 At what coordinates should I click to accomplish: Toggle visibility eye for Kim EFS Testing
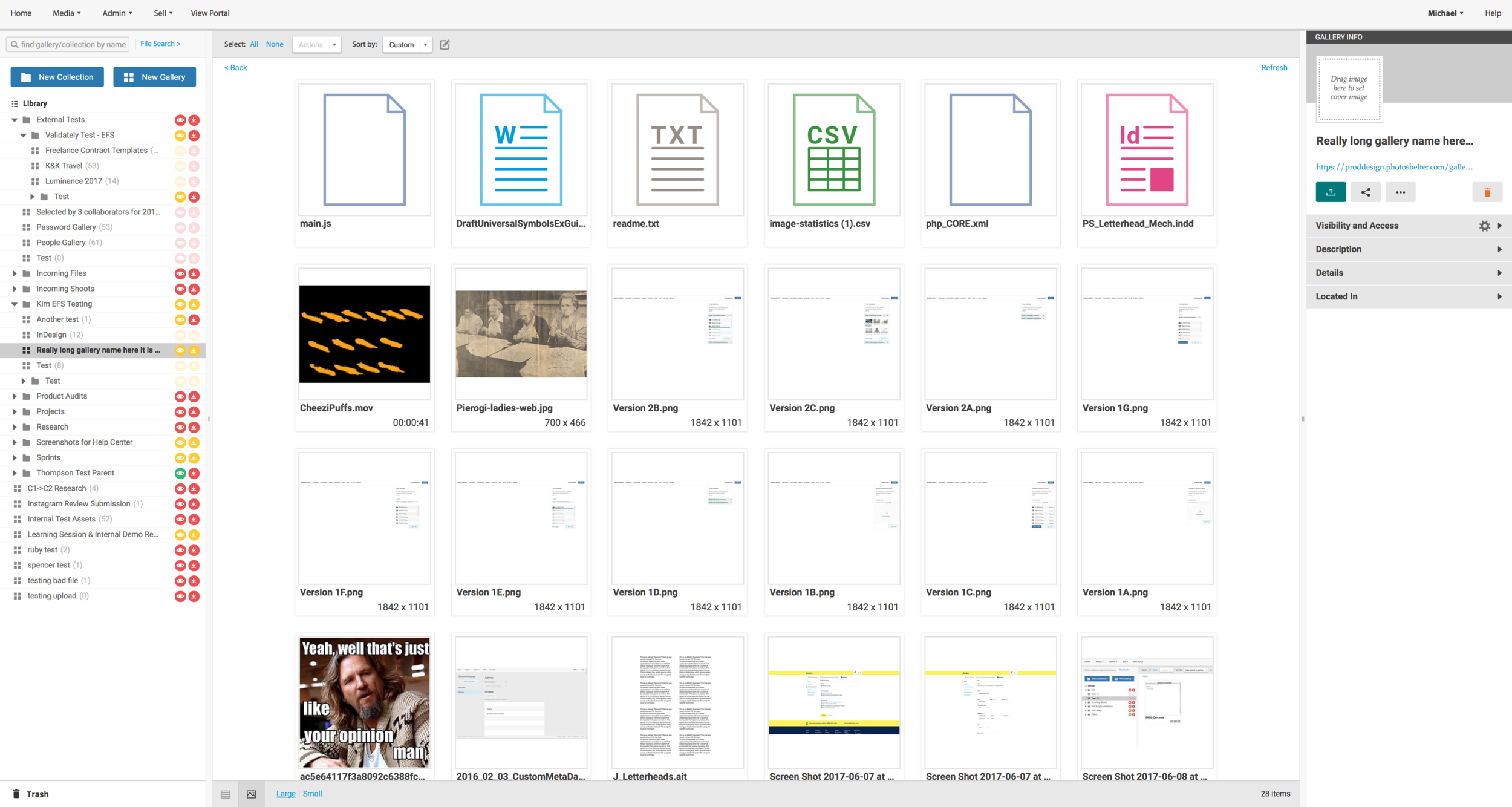[x=180, y=304]
